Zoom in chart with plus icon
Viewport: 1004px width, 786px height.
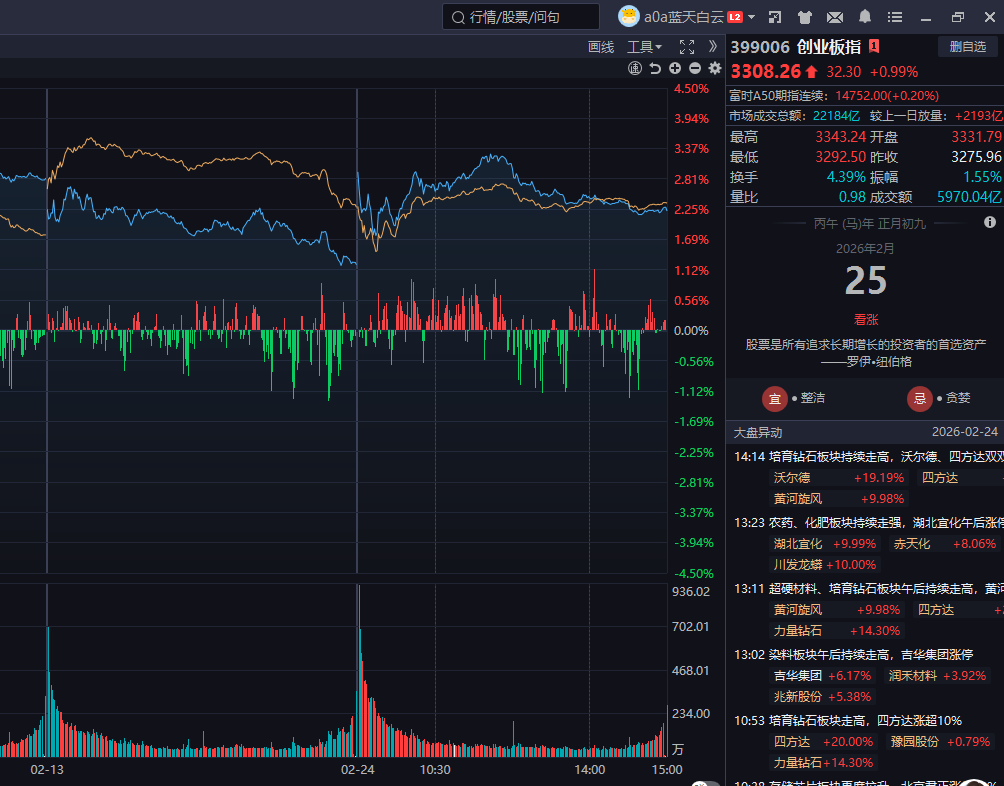(x=675, y=68)
